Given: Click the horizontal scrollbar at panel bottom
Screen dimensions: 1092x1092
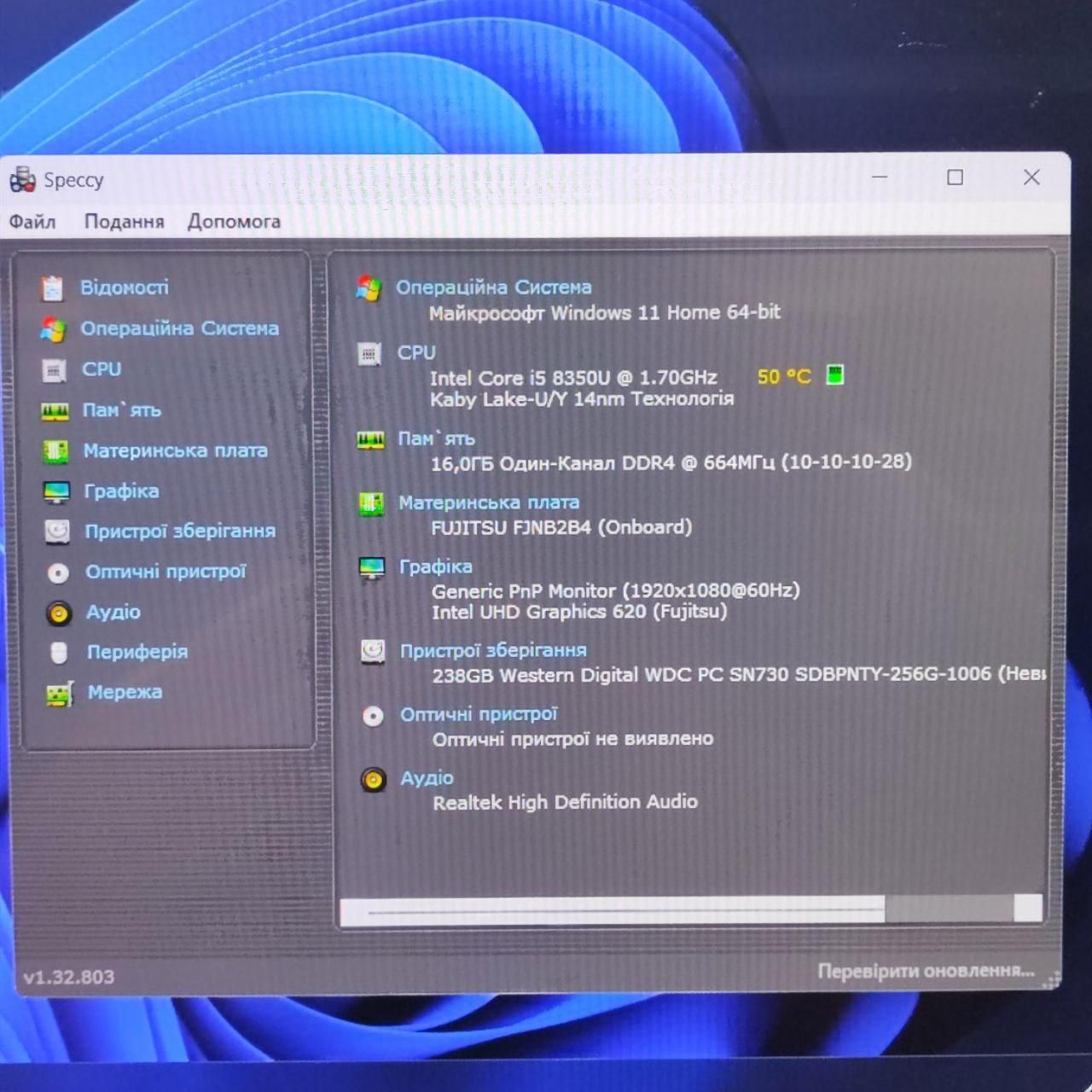Looking at the screenshot, I should pyautogui.click(x=691, y=909).
